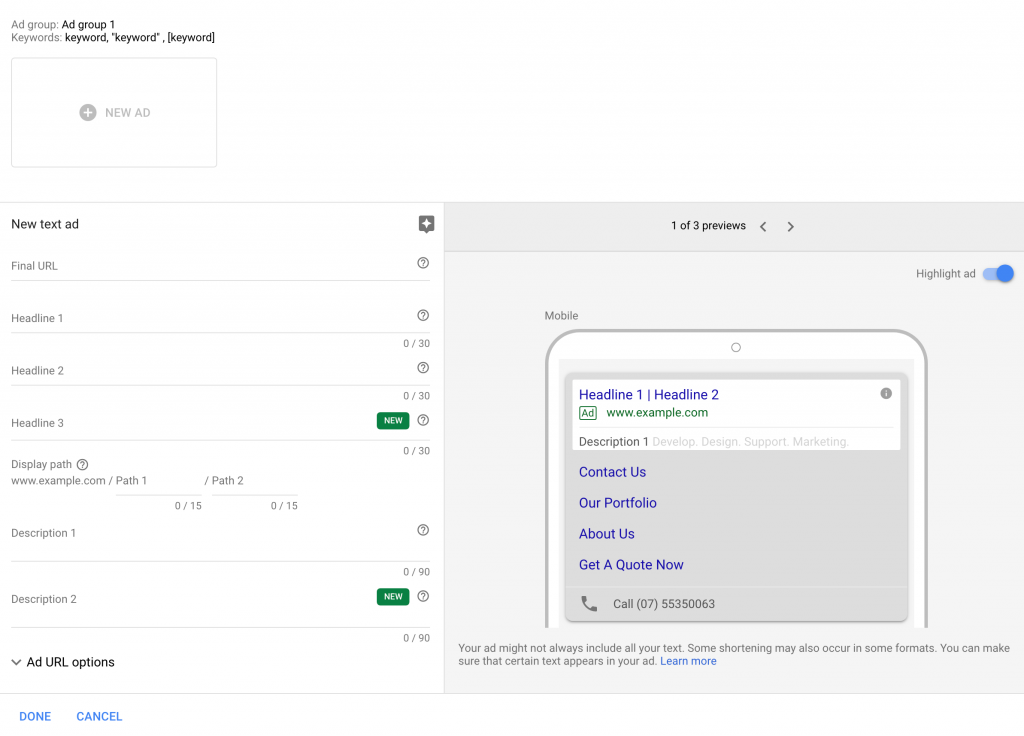Click the NEW AD card
Image resolution: width=1024 pixels, height=736 pixels.
114,112
